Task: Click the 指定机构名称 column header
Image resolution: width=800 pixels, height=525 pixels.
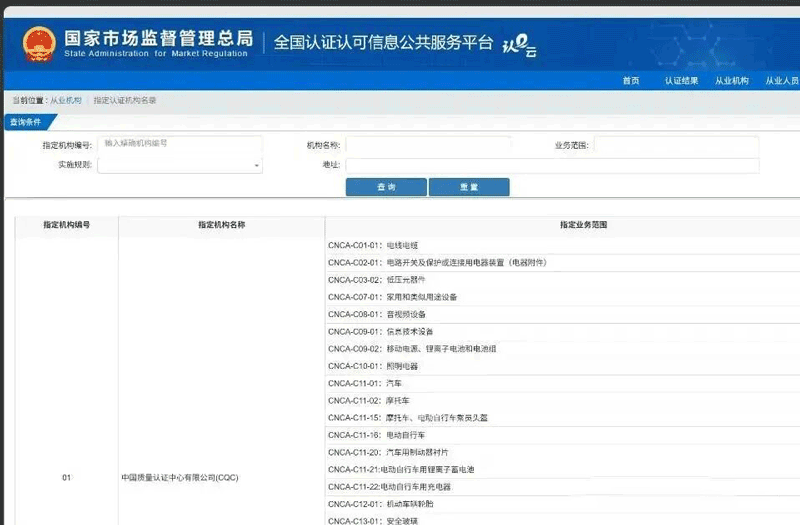Action: (221, 224)
